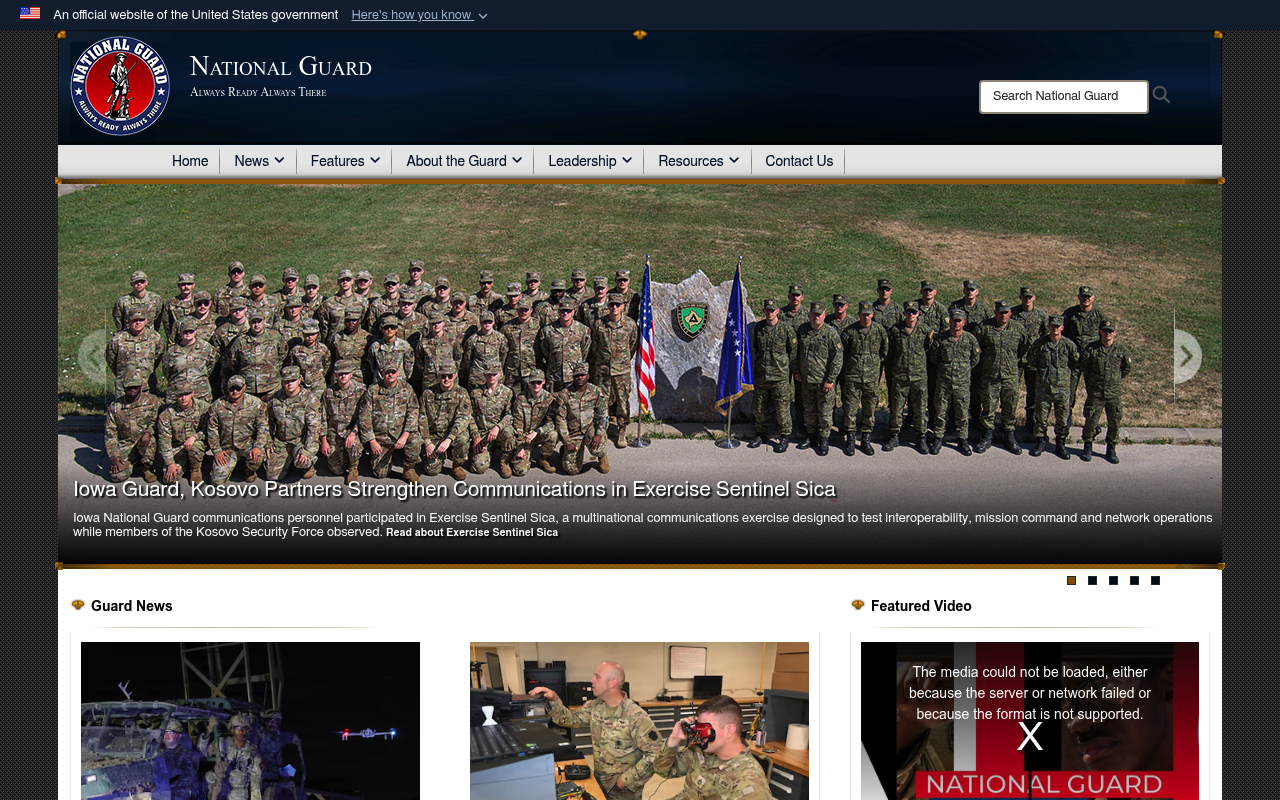This screenshot has height=800, width=1280.
Task: Open the workshop soldiers news thumbnail
Action: pyautogui.click(x=640, y=721)
